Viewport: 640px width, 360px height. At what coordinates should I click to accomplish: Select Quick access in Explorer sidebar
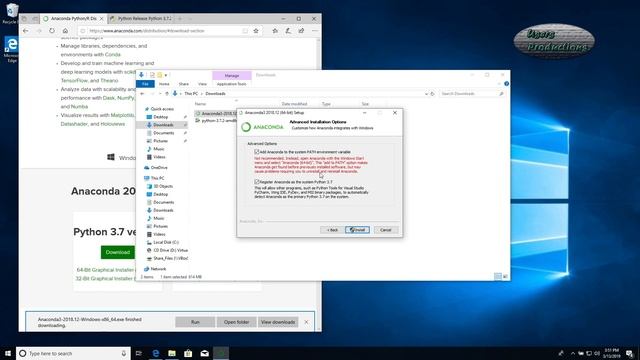pyautogui.click(x=162, y=109)
